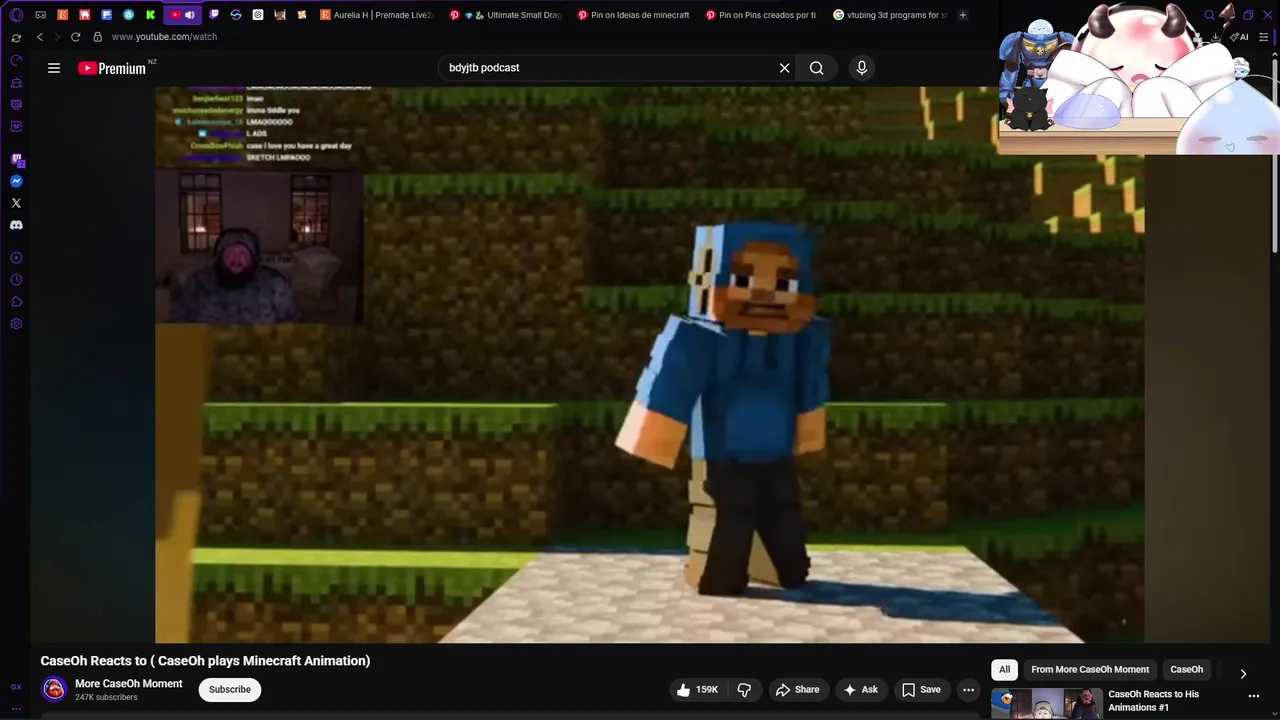Screen dimensions: 1280x720
Task: Open browser settings gear in sidebar
Action: click(x=16, y=324)
